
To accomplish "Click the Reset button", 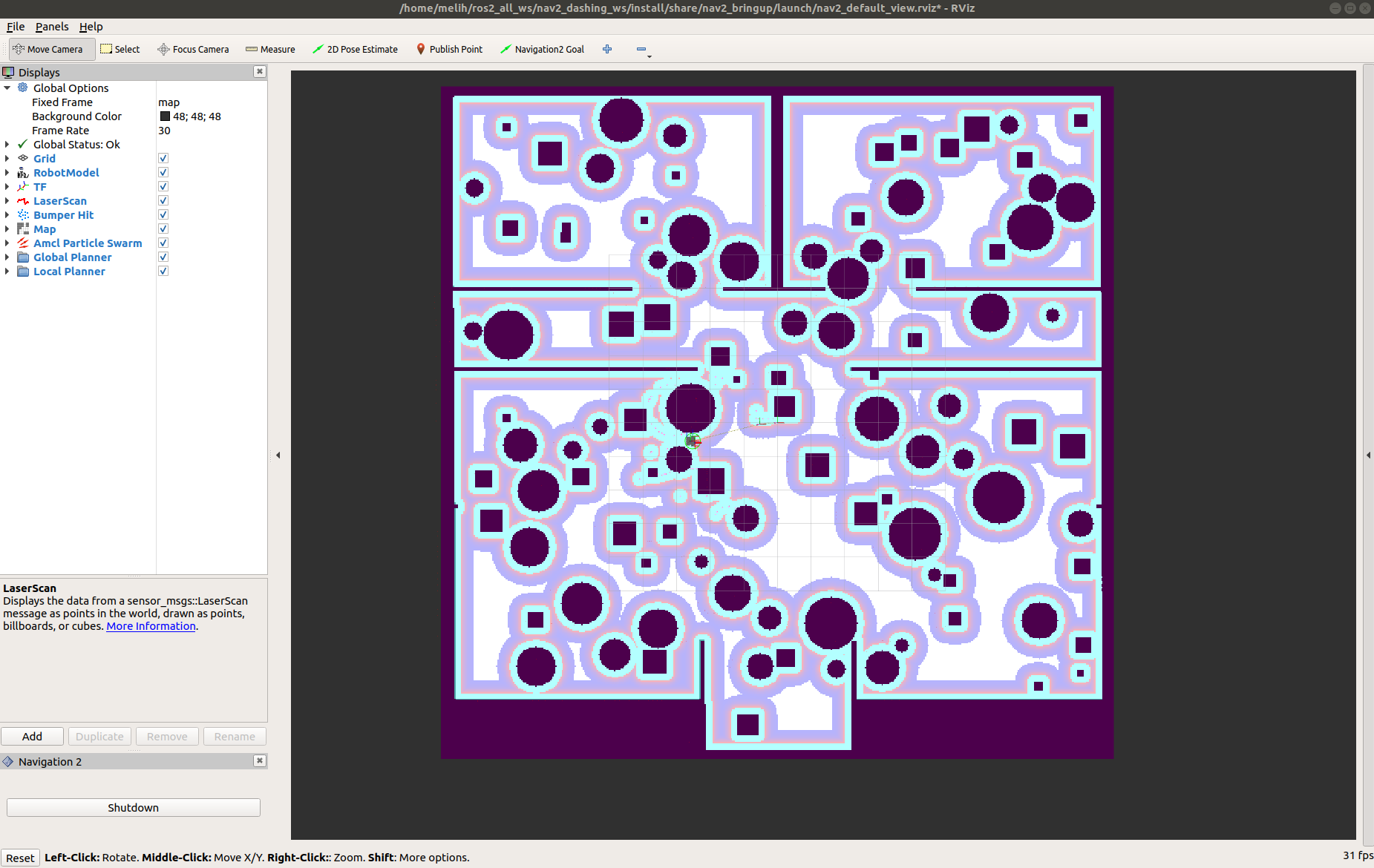I will click(20, 858).
